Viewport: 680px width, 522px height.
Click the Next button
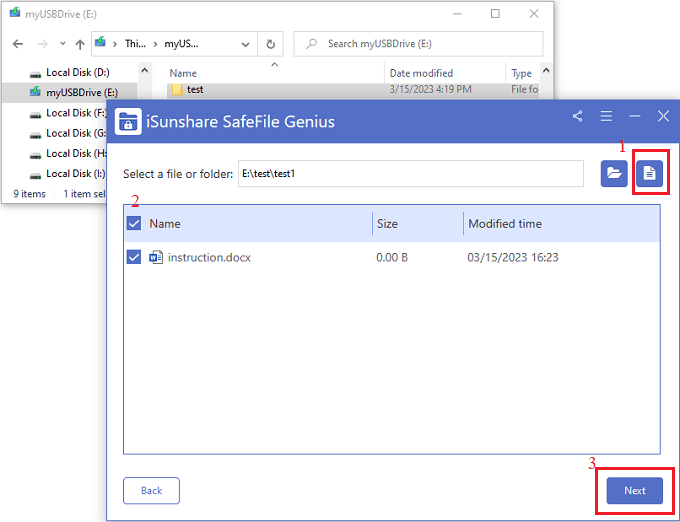[x=634, y=490]
